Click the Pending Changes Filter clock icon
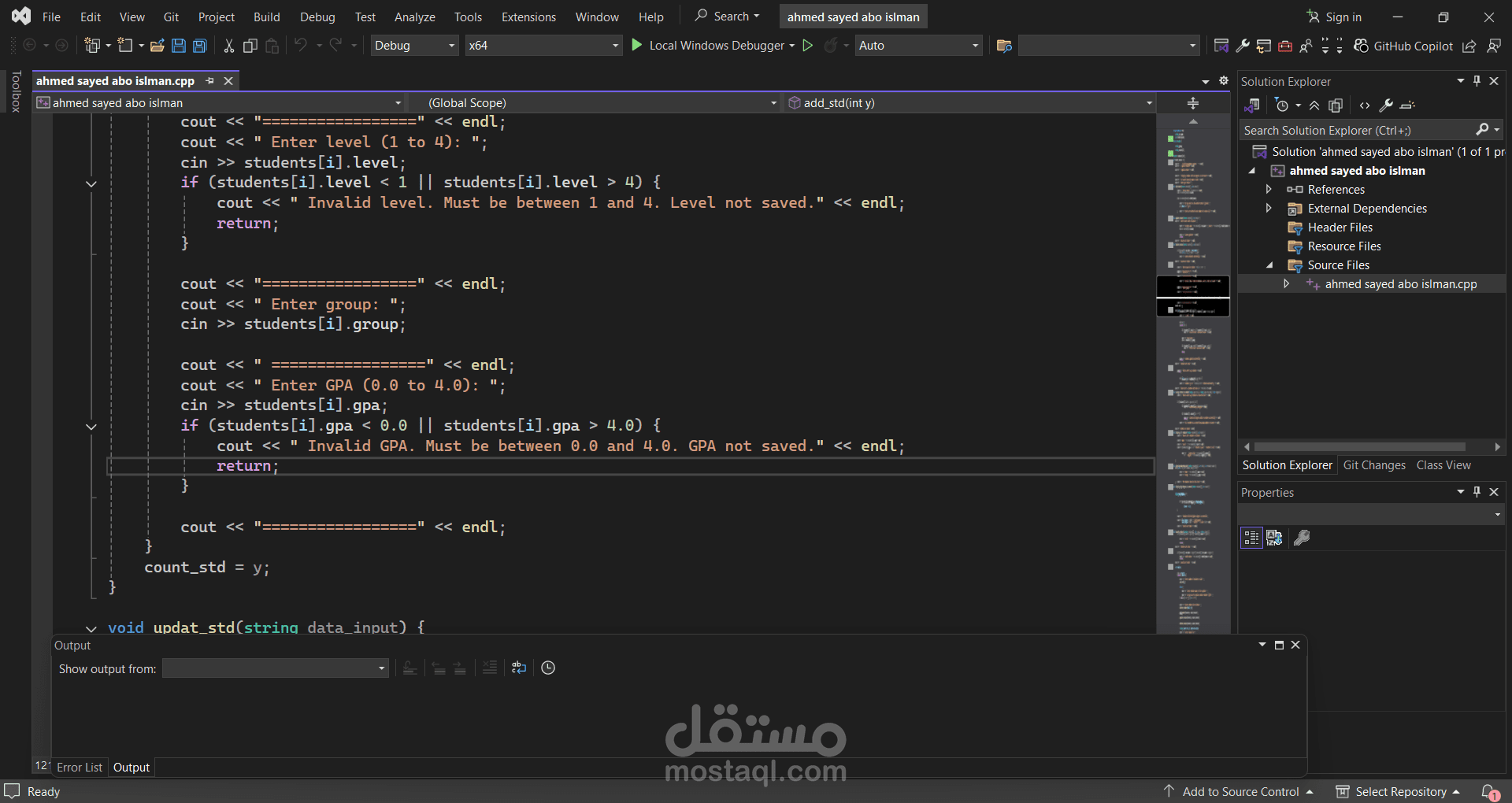The image size is (1512, 803). [x=1282, y=105]
